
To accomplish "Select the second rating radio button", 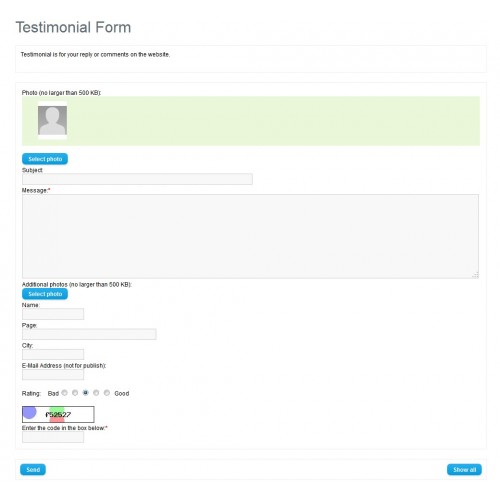I will [x=75, y=393].
